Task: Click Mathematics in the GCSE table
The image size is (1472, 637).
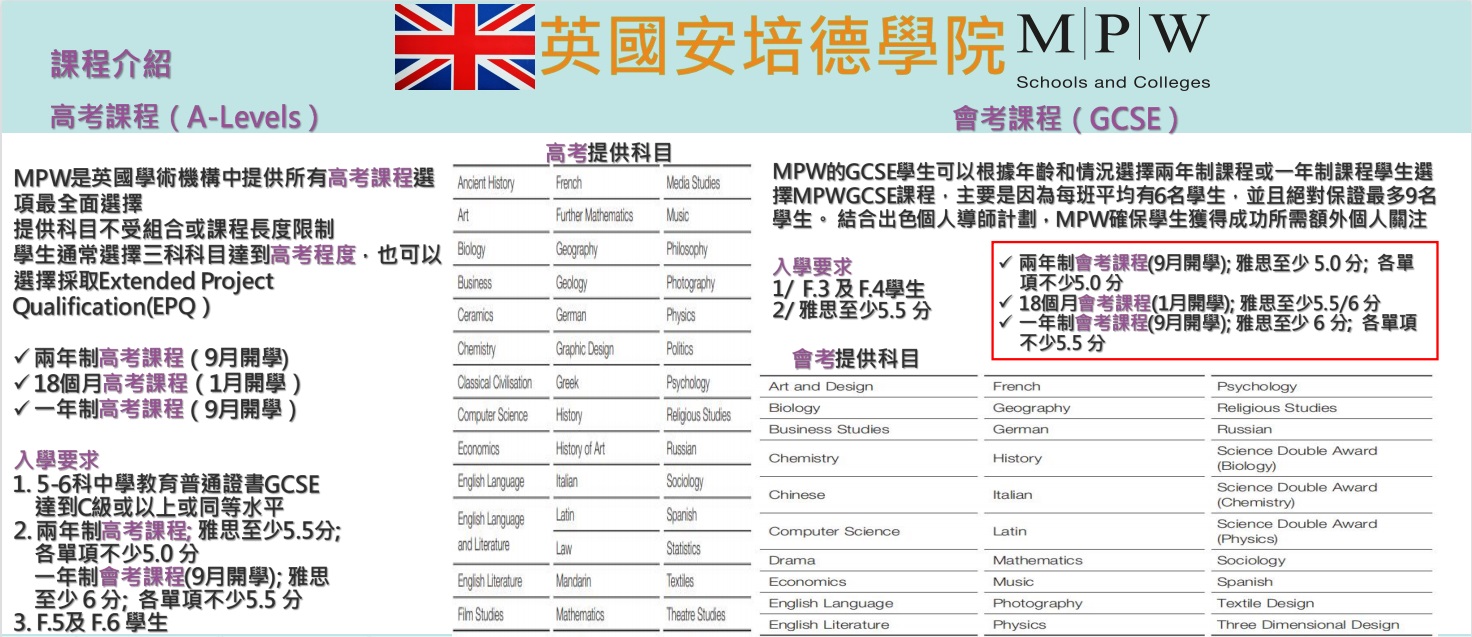Action: click(x=1038, y=560)
